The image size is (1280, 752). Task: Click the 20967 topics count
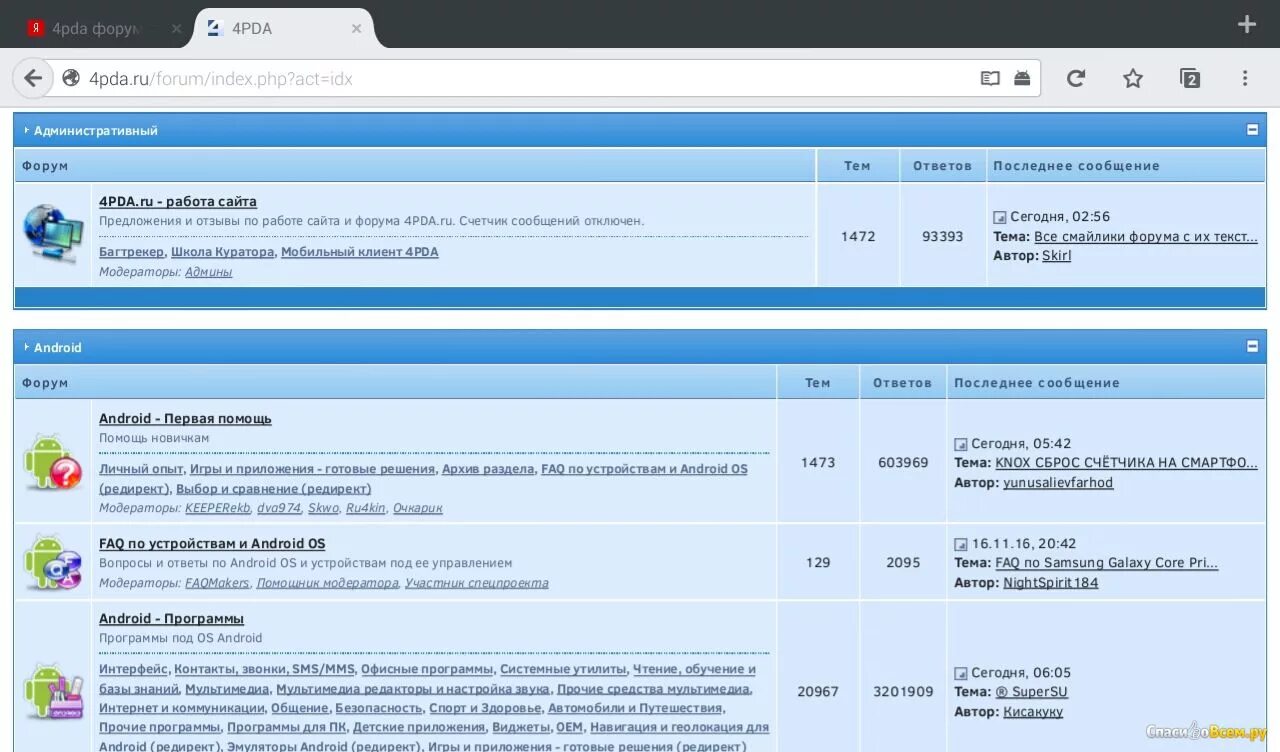tap(817, 691)
